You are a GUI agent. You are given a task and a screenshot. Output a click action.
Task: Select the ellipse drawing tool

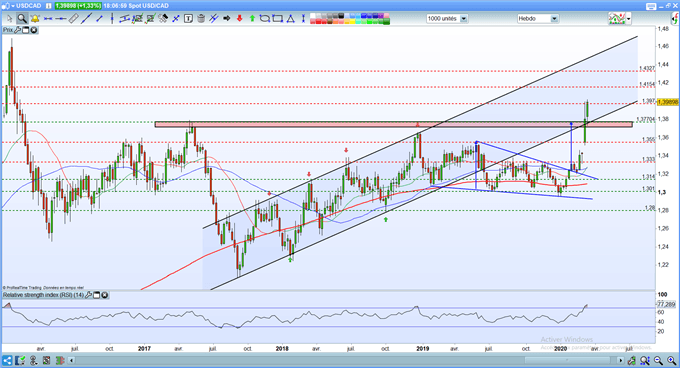tap(265, 19)
